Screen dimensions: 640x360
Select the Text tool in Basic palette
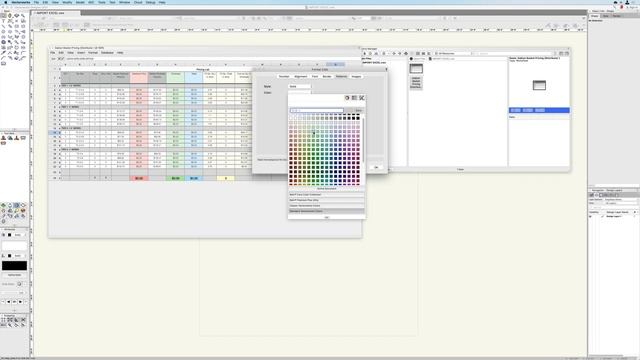(x=4, y=21)
